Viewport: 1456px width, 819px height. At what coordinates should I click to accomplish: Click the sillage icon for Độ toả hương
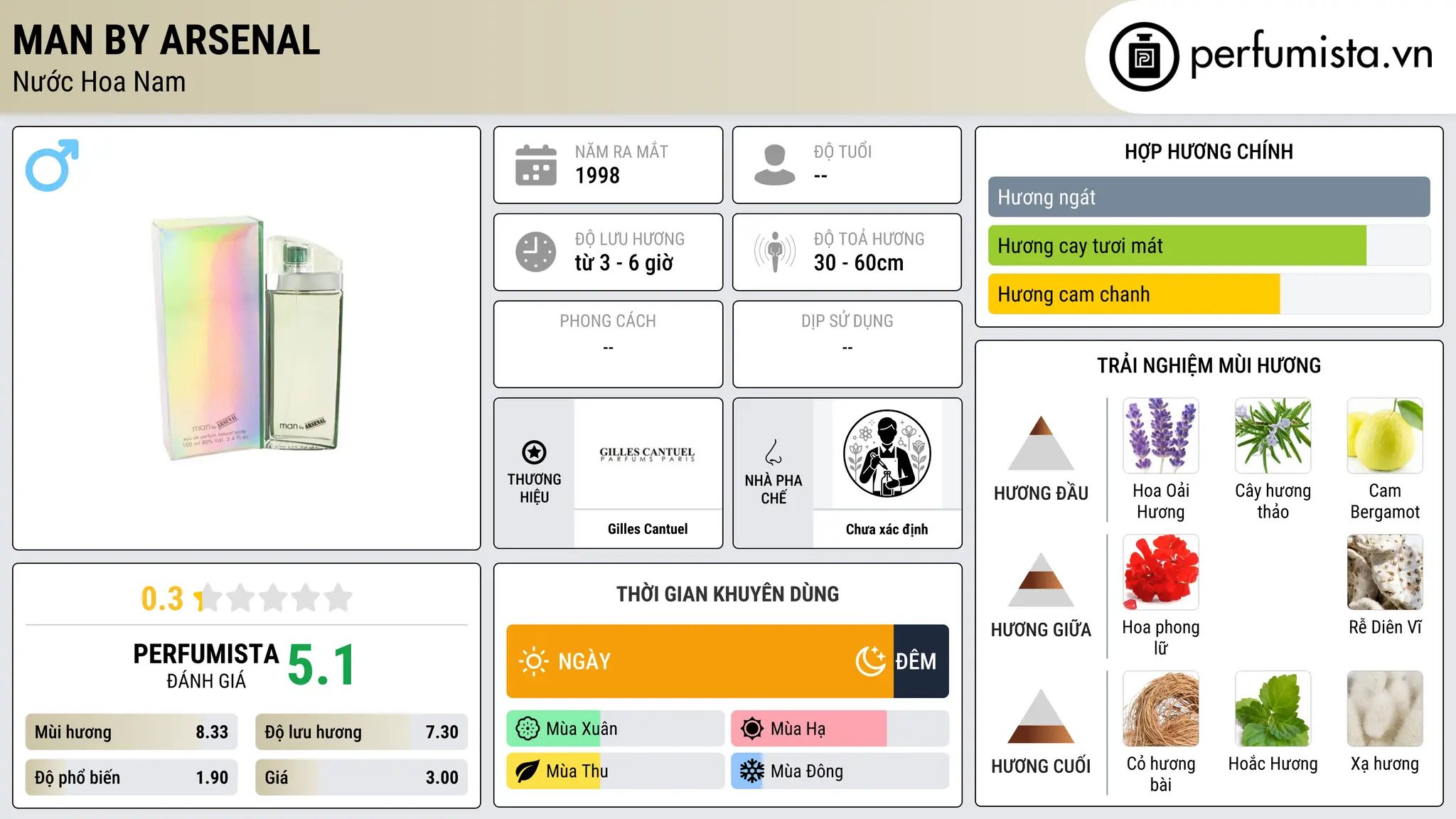point(774,252)
